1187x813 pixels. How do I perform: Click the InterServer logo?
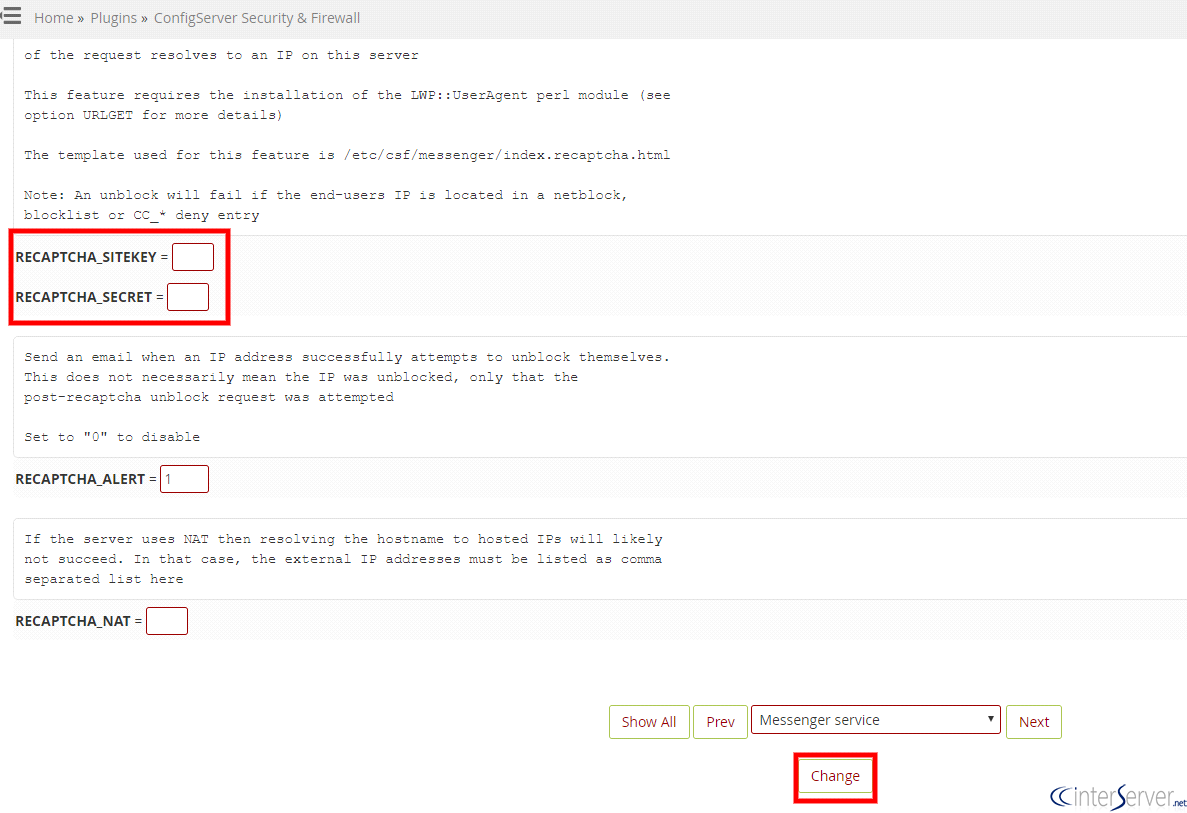coord(1117,796)
